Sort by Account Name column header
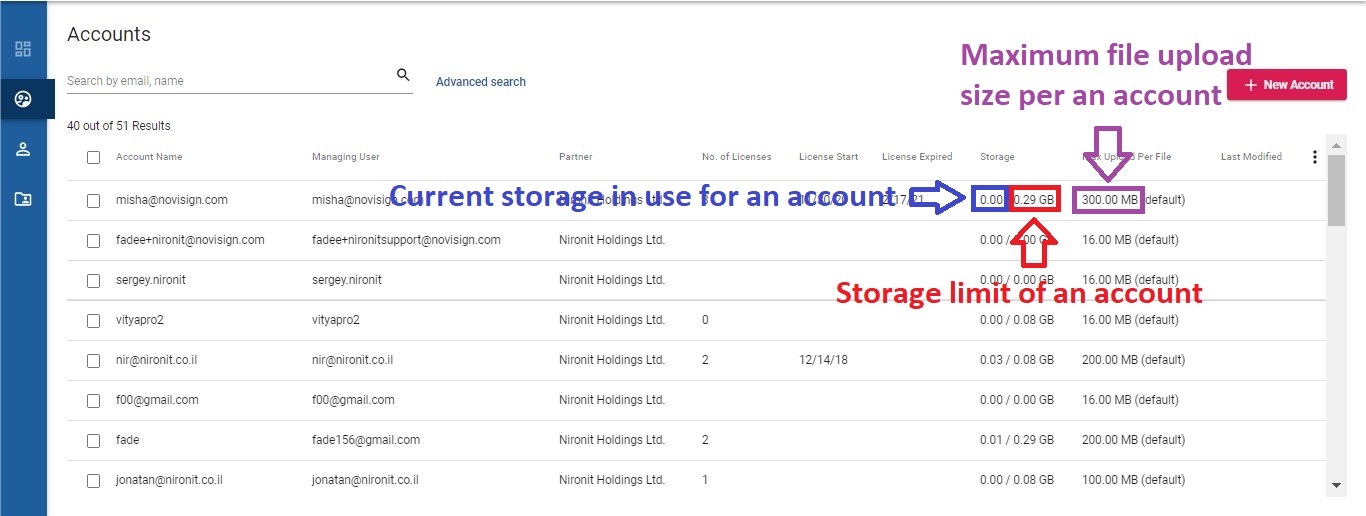 click(149, 157)
